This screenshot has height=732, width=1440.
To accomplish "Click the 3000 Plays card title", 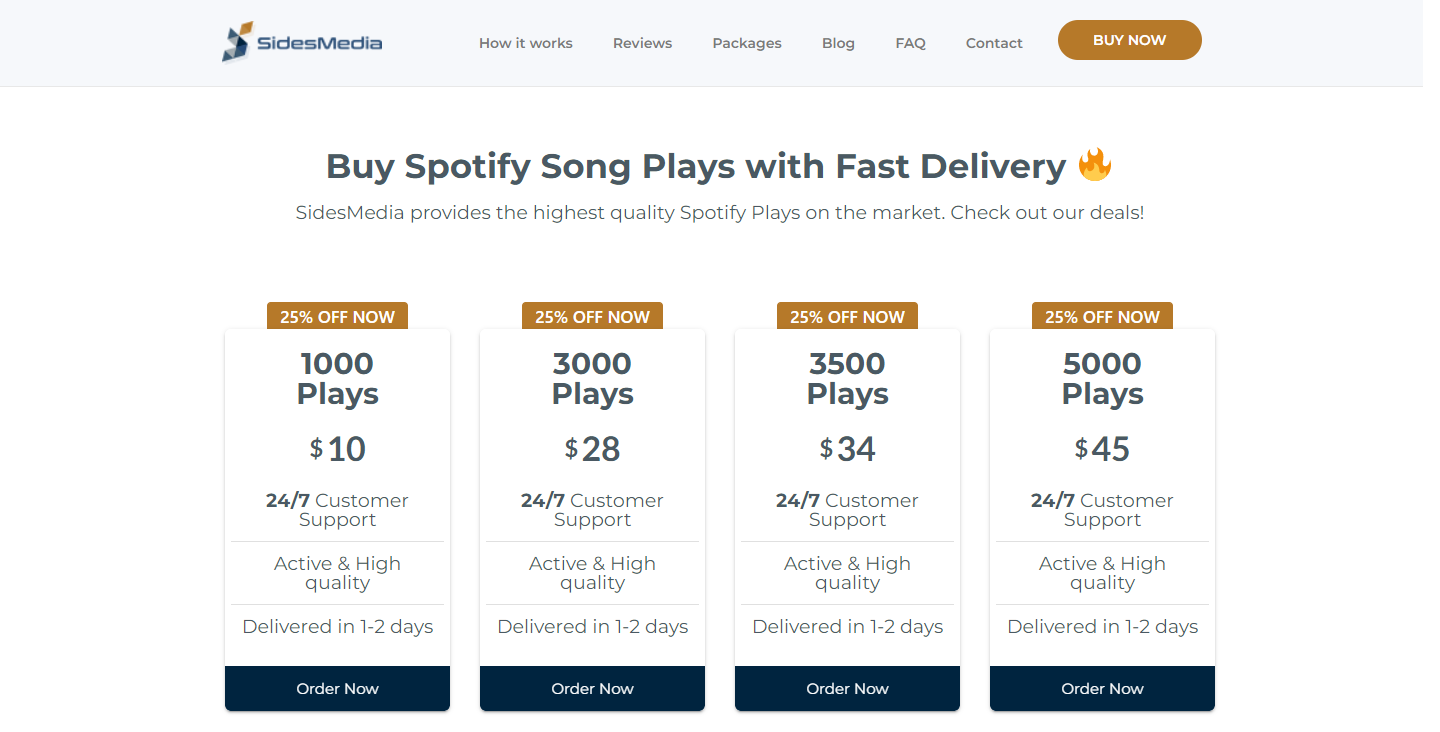I will click(x=592, y=378).
